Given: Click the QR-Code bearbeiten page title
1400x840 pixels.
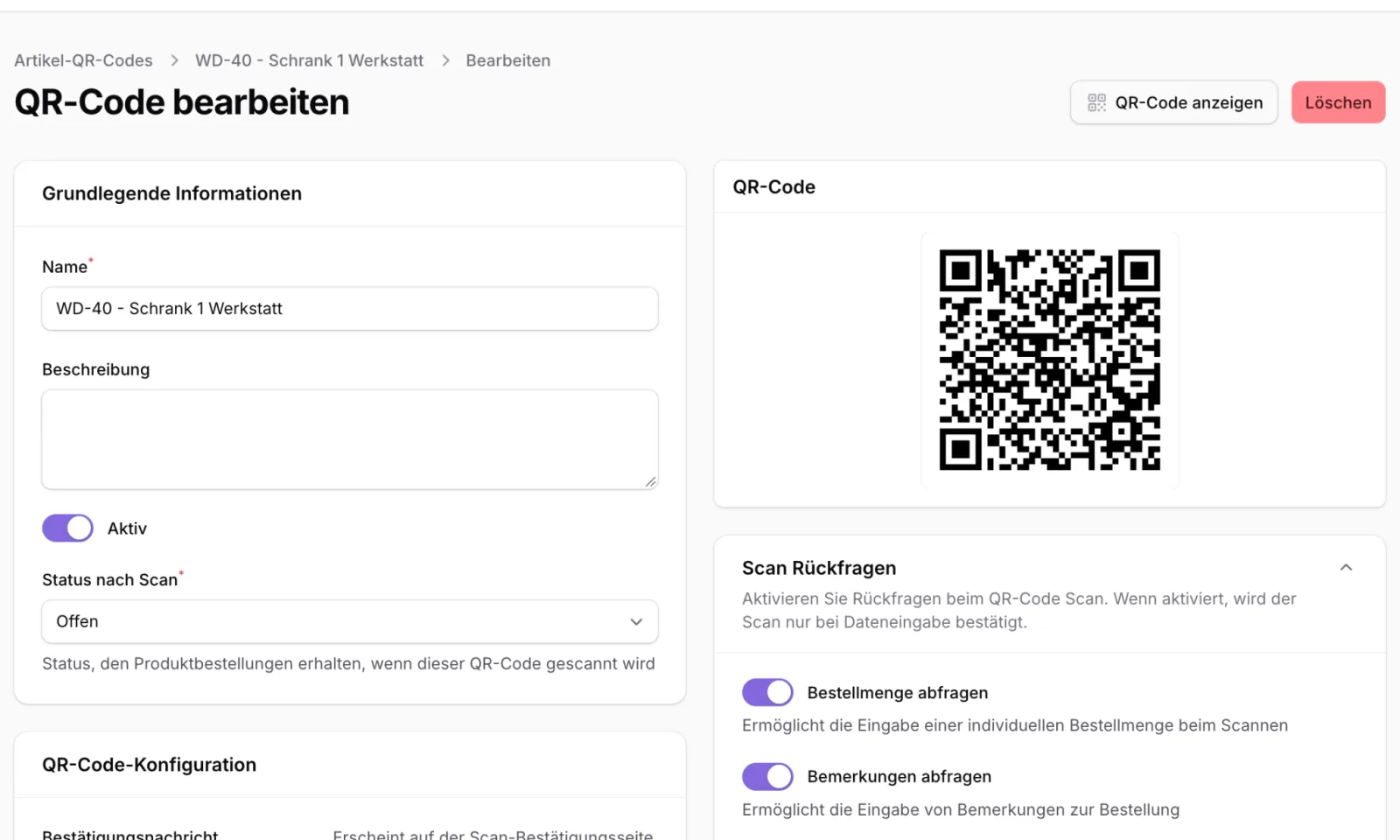Looking at the screenshot, I should pyautogui.click(x=182, y=102).
